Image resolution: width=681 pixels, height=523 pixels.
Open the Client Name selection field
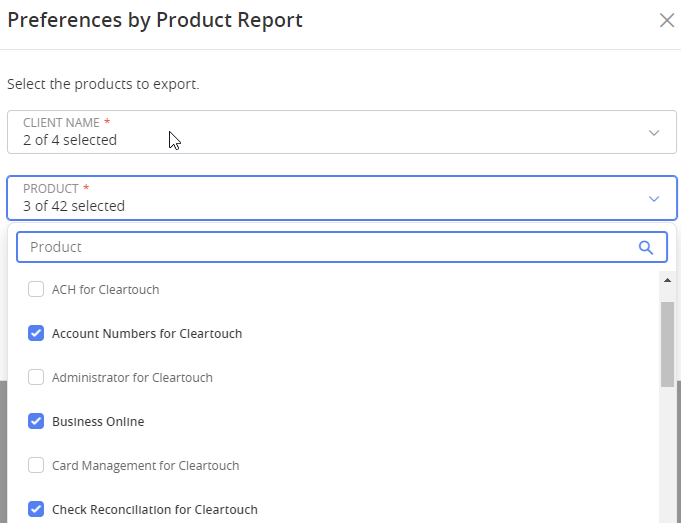point(330,132)
